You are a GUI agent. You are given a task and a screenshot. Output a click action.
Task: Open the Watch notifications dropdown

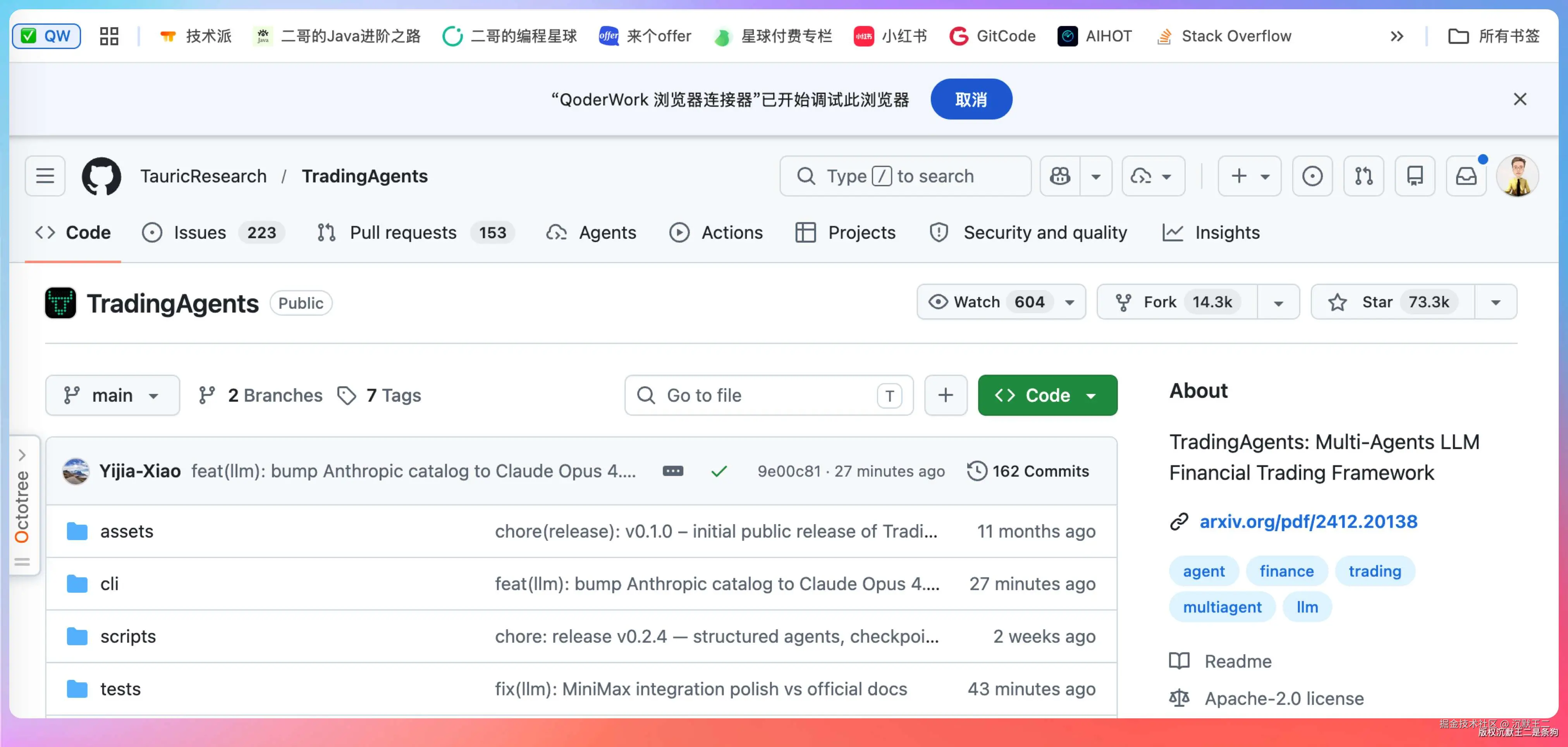point(1001,302)
